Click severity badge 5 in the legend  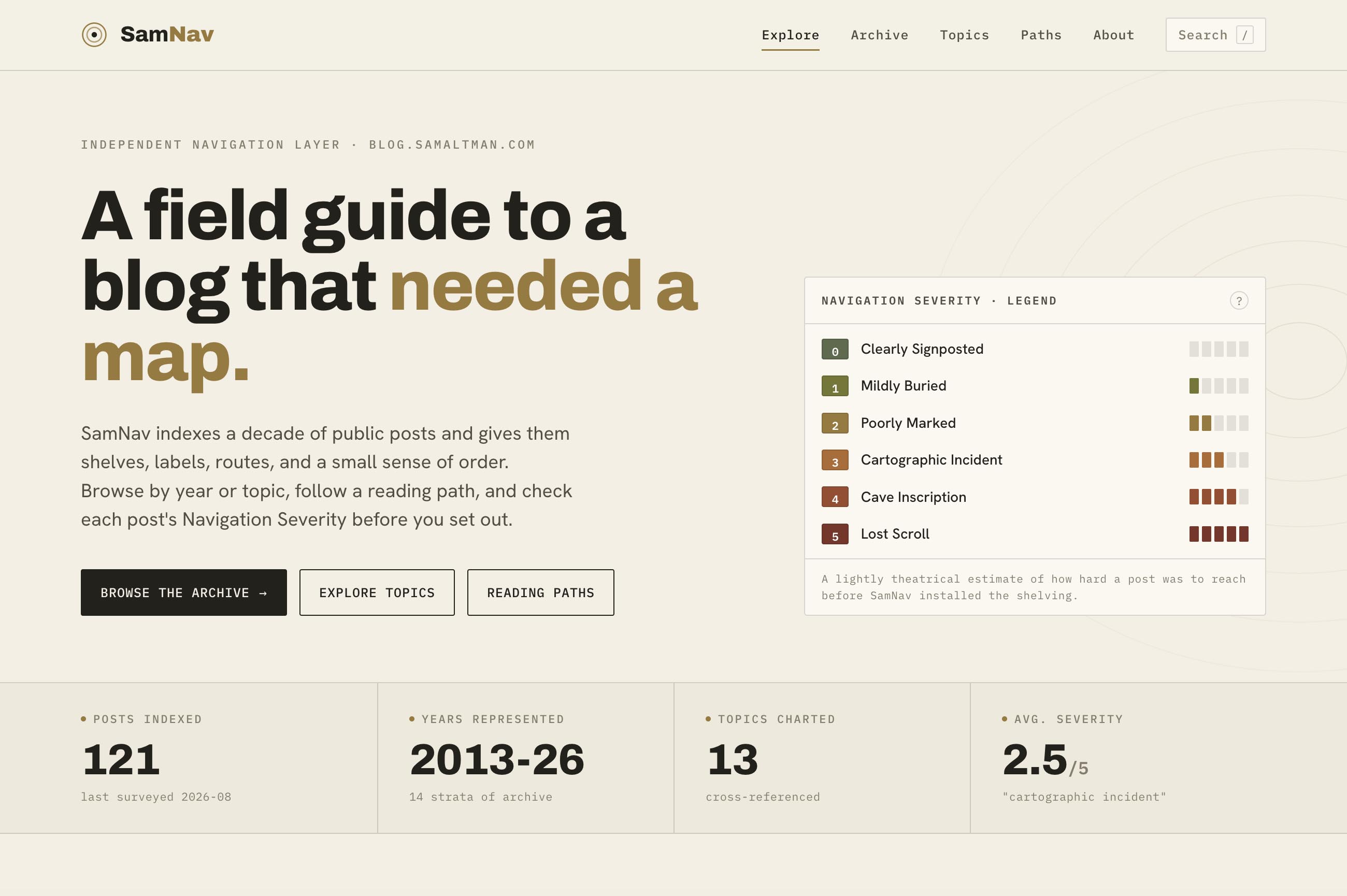[x=835, y=533]
